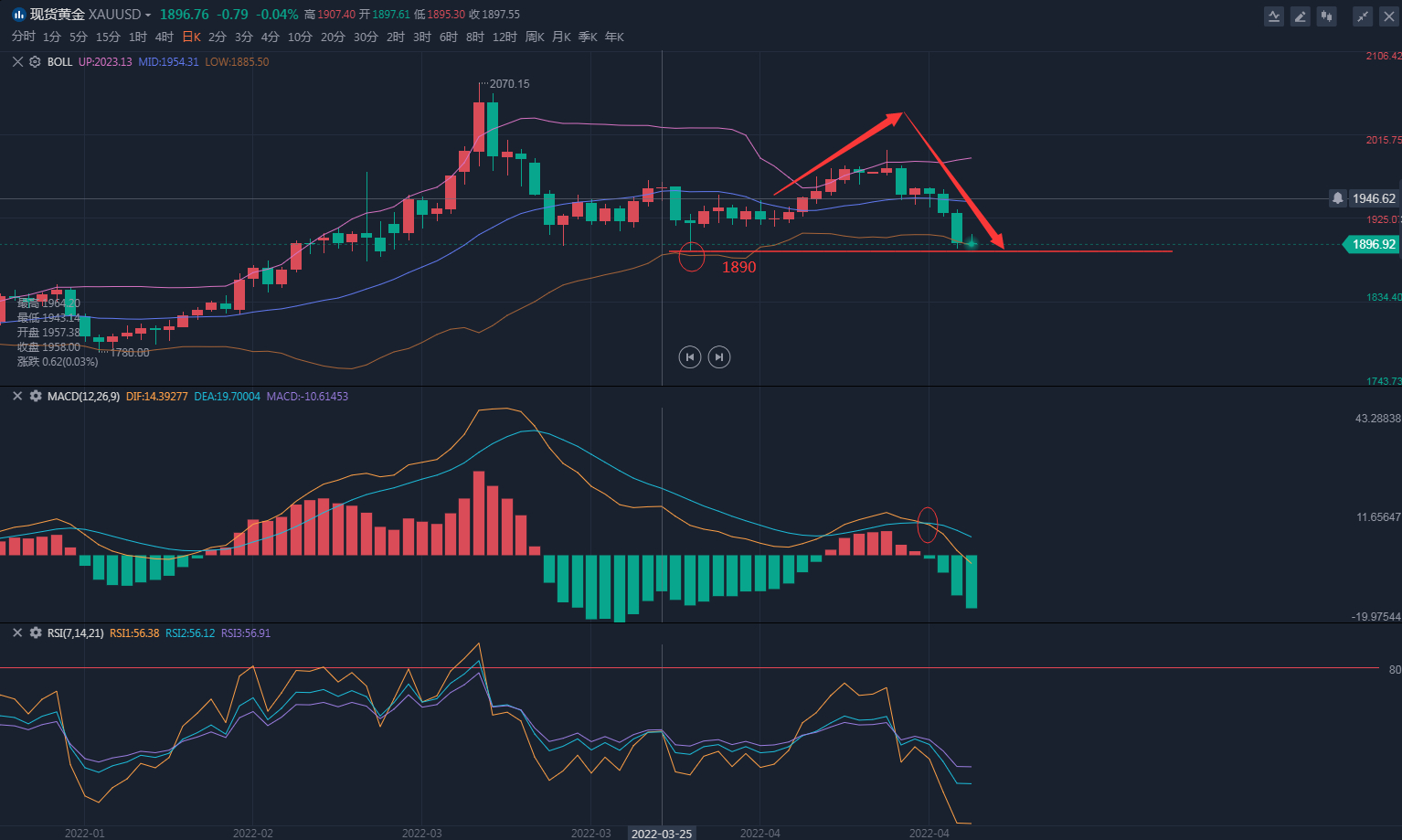Switch to 3时 timeframe
The height and width of the screenshot is (840, 1402).
(x=422, y=37)
